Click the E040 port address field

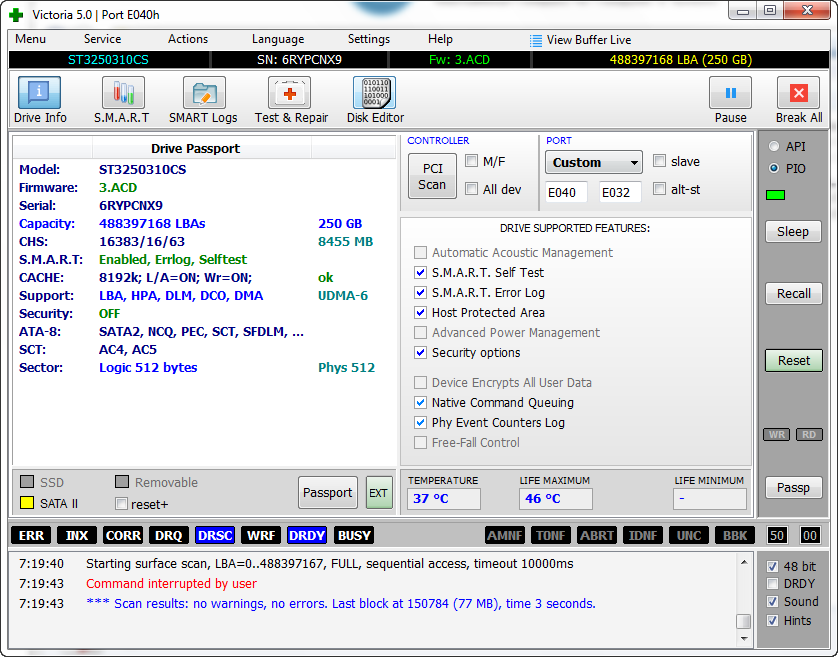[566, 192]
